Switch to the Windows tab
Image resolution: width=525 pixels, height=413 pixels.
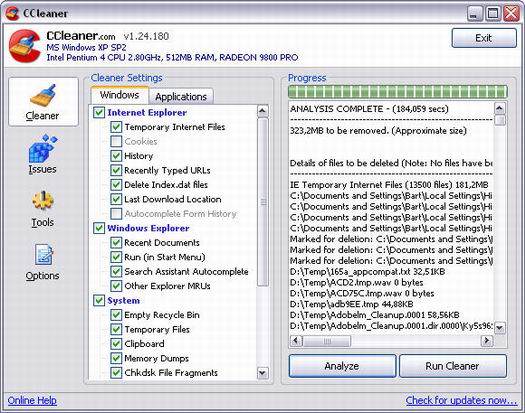[x=120, y=95]
